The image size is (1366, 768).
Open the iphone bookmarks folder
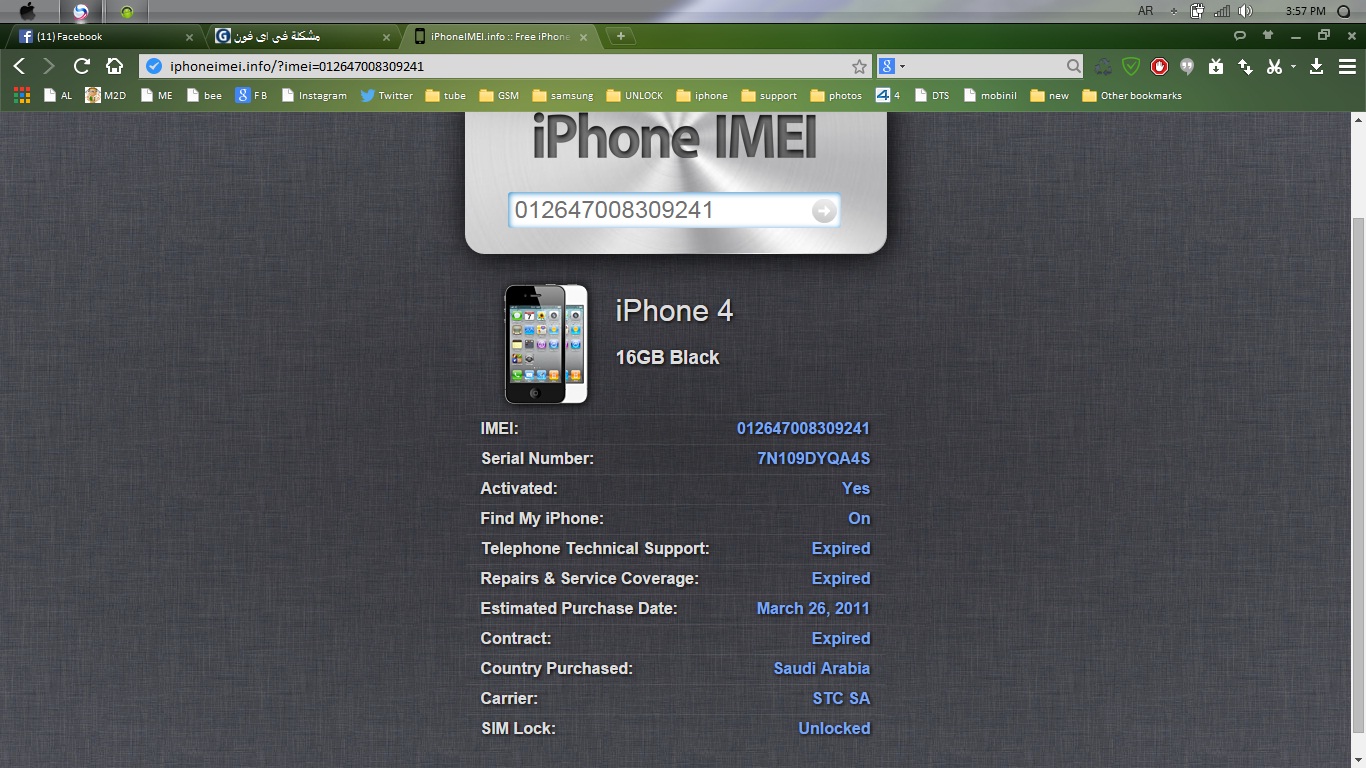702,95
